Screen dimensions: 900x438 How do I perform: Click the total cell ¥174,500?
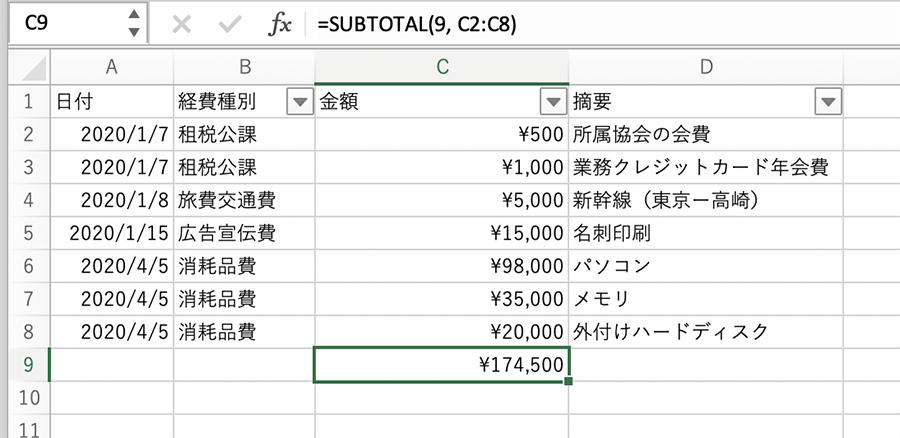coord(441,365)
